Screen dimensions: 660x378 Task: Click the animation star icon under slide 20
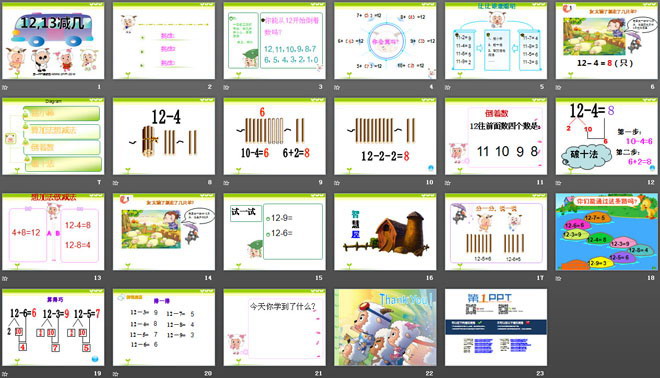tap(116, 374)
